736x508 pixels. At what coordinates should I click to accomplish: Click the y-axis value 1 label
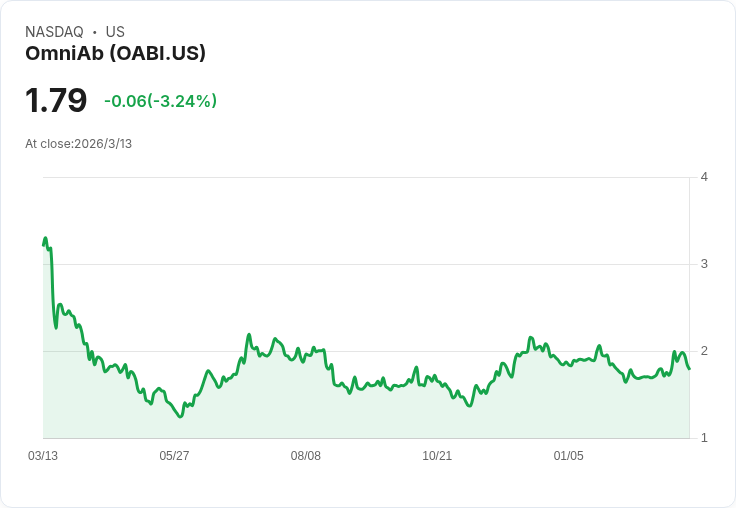click(x=704, y=438)
